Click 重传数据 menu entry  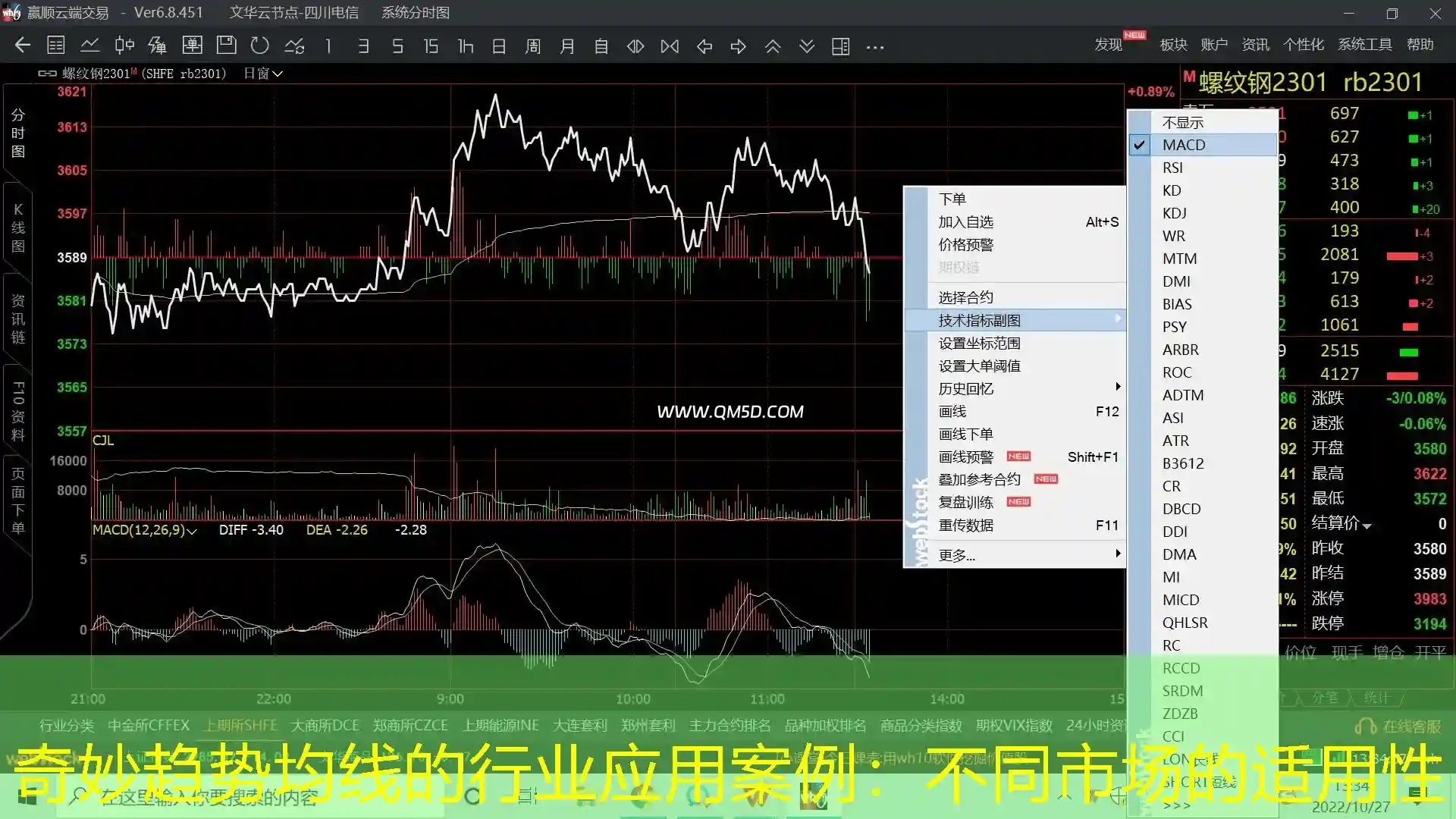point(1015,525)
